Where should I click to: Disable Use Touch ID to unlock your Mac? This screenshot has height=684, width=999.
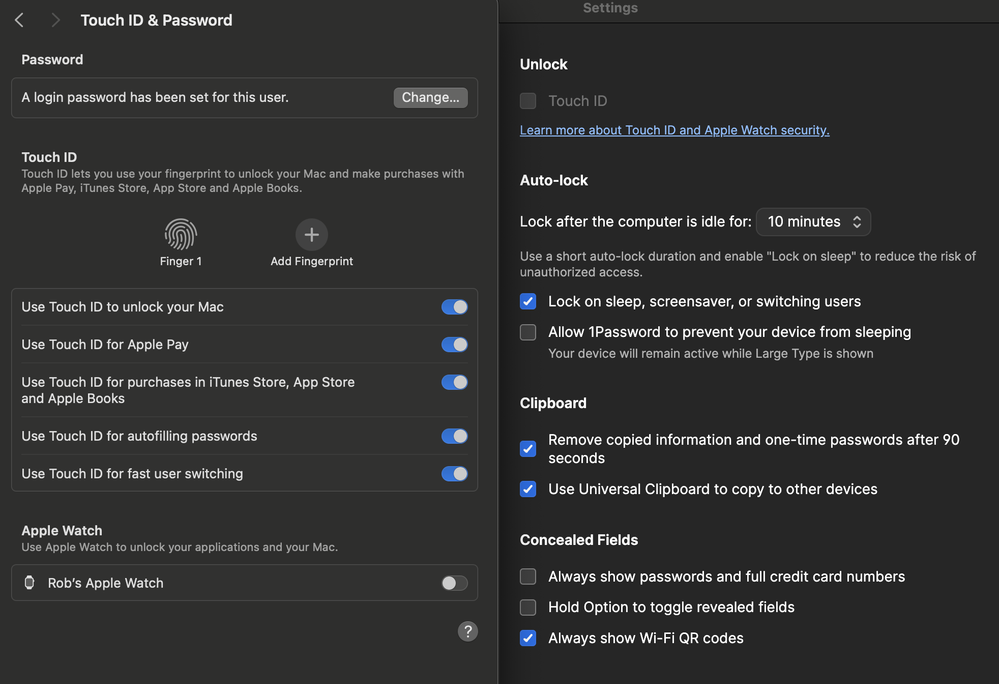pos(454,307)
